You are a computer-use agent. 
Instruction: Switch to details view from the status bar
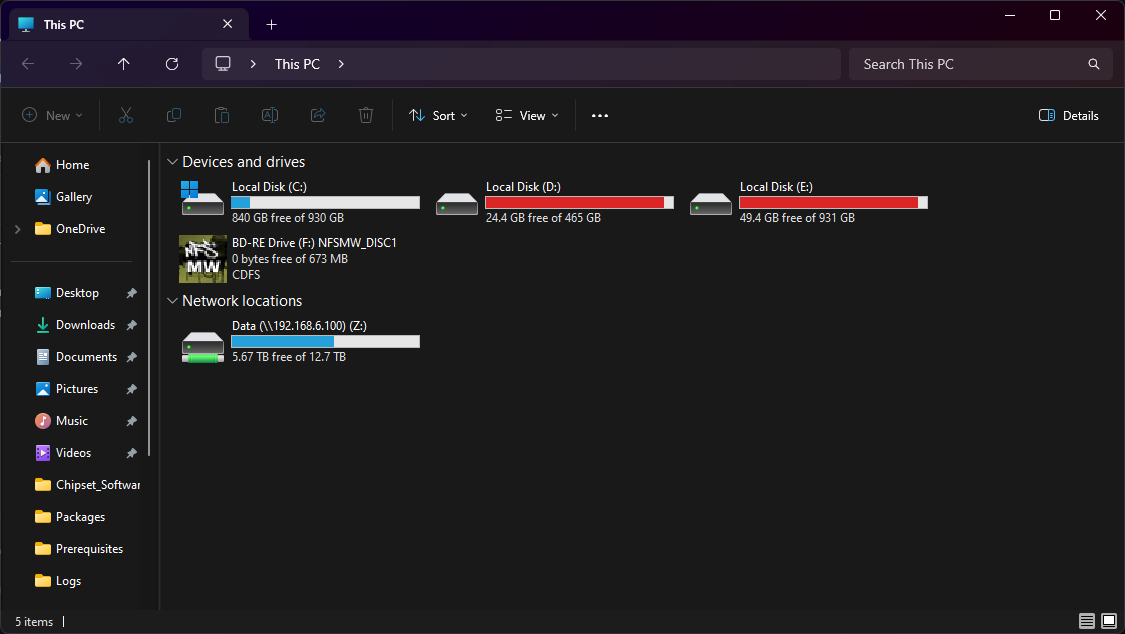point(1086,621)
